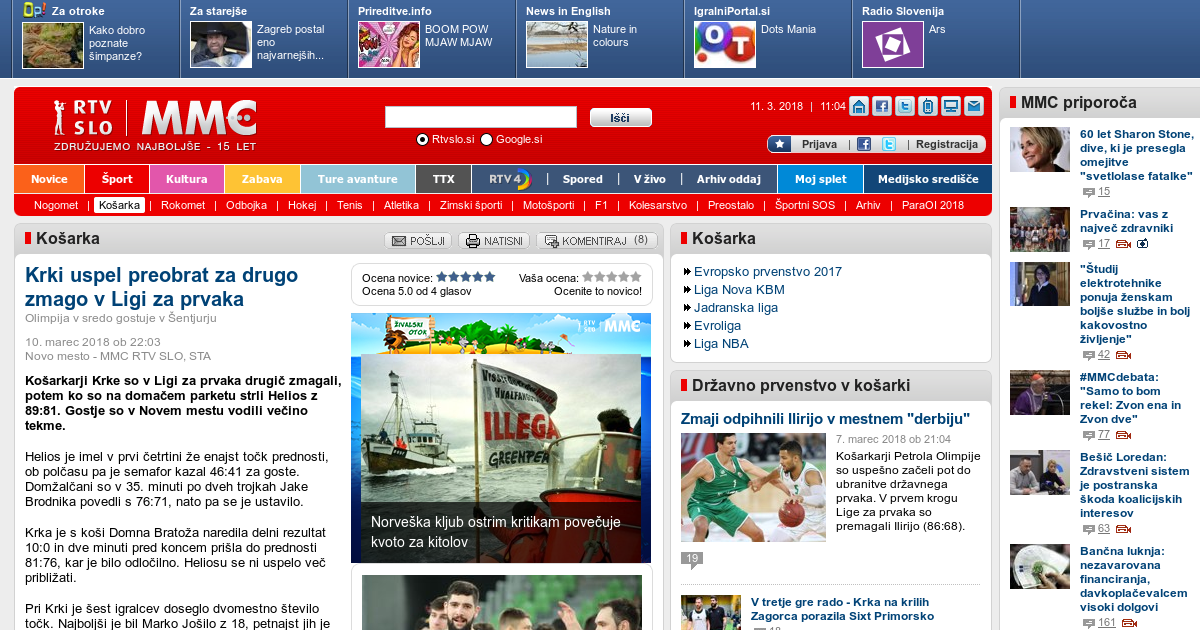Open the Norwegian whaling Greenpeace image thumbnail
The height and width of the screenshot is (630, 1200).
point(501,440)
